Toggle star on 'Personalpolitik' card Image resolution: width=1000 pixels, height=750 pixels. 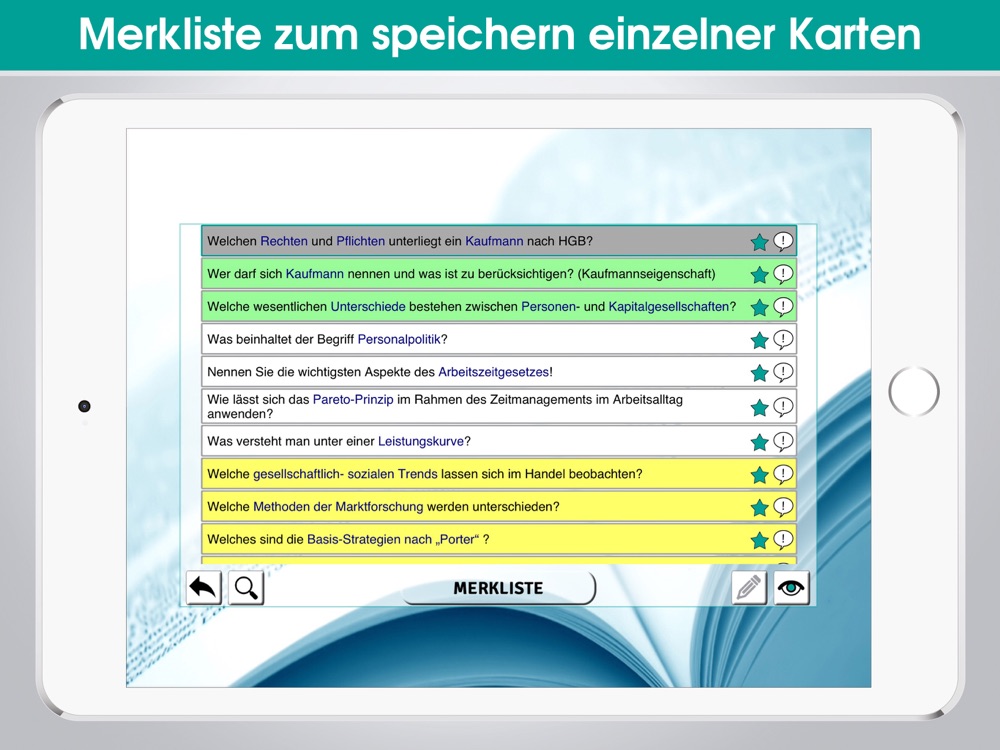coord(759,340)
